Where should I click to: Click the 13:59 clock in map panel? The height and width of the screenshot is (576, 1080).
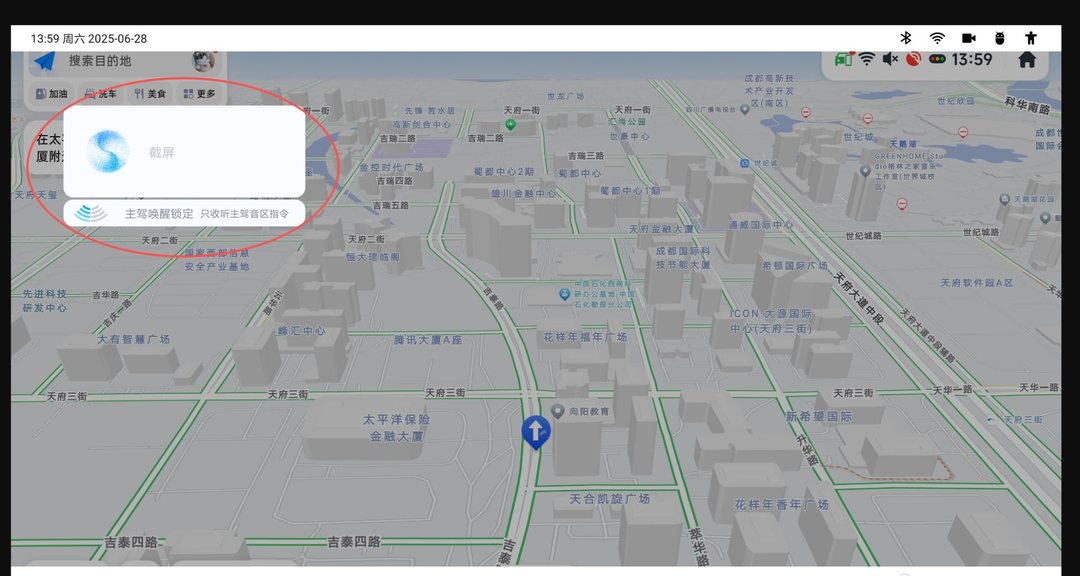click(x=972, y=59)
